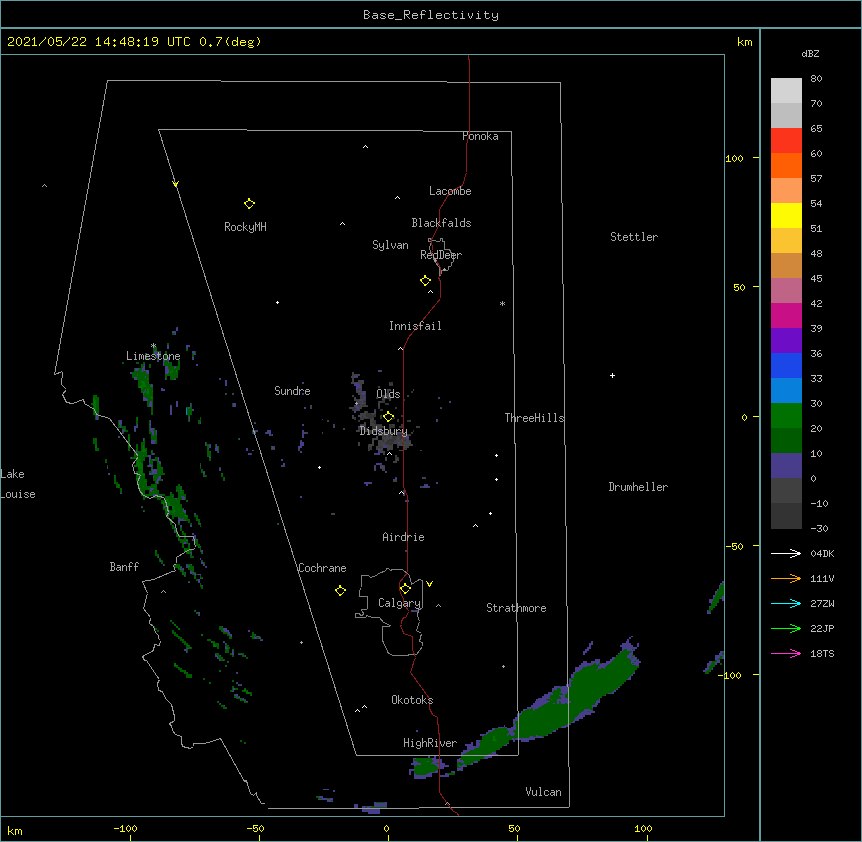Click the Limestone label
This screenshot has width=862, height=842.
pos(153,356)
